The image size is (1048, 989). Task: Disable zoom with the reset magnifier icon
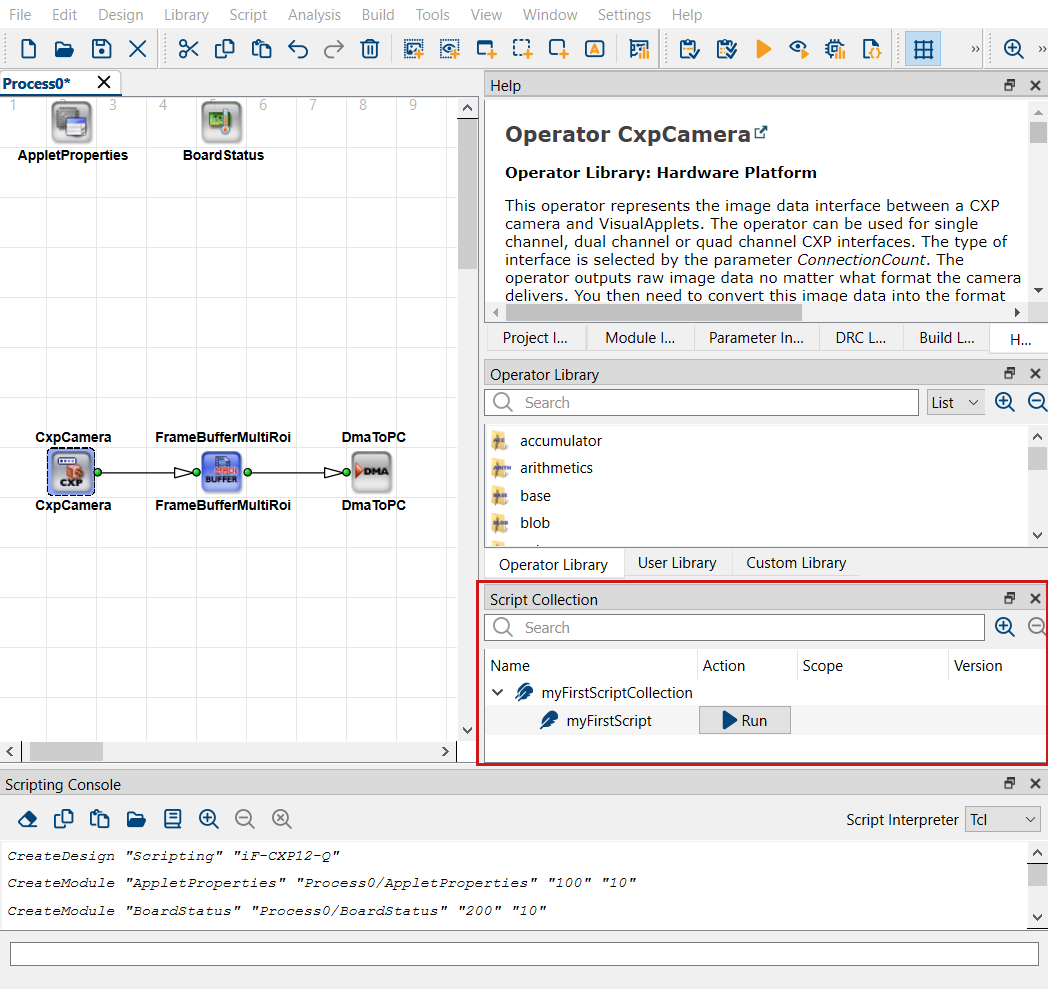tap(281, 818)
